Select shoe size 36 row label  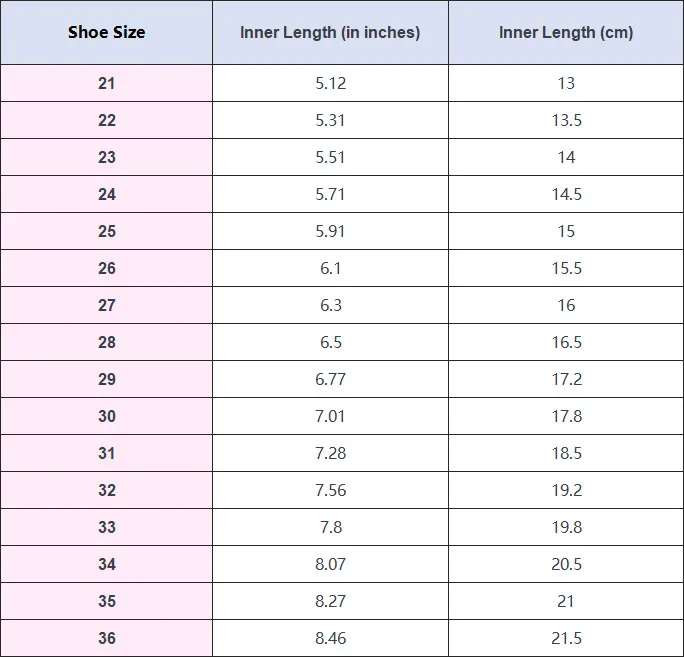pos(106,638)
